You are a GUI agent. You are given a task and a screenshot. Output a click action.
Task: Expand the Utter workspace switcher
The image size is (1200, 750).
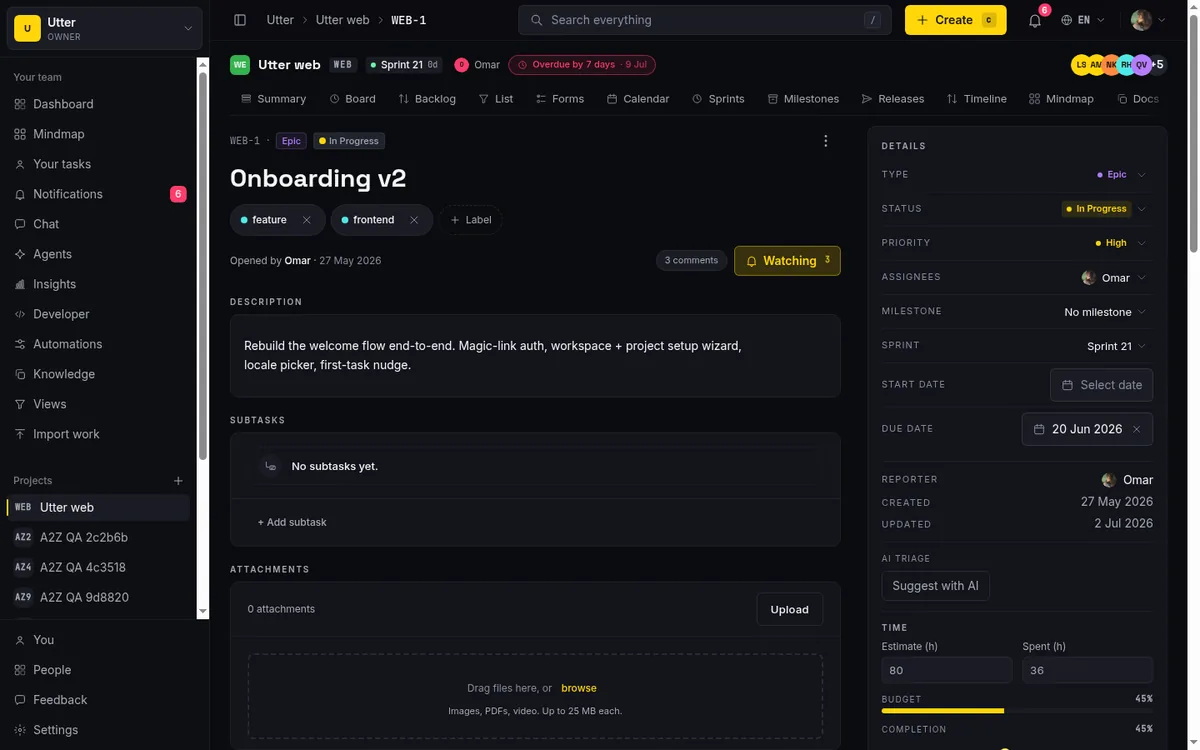[x=105, y=28]
